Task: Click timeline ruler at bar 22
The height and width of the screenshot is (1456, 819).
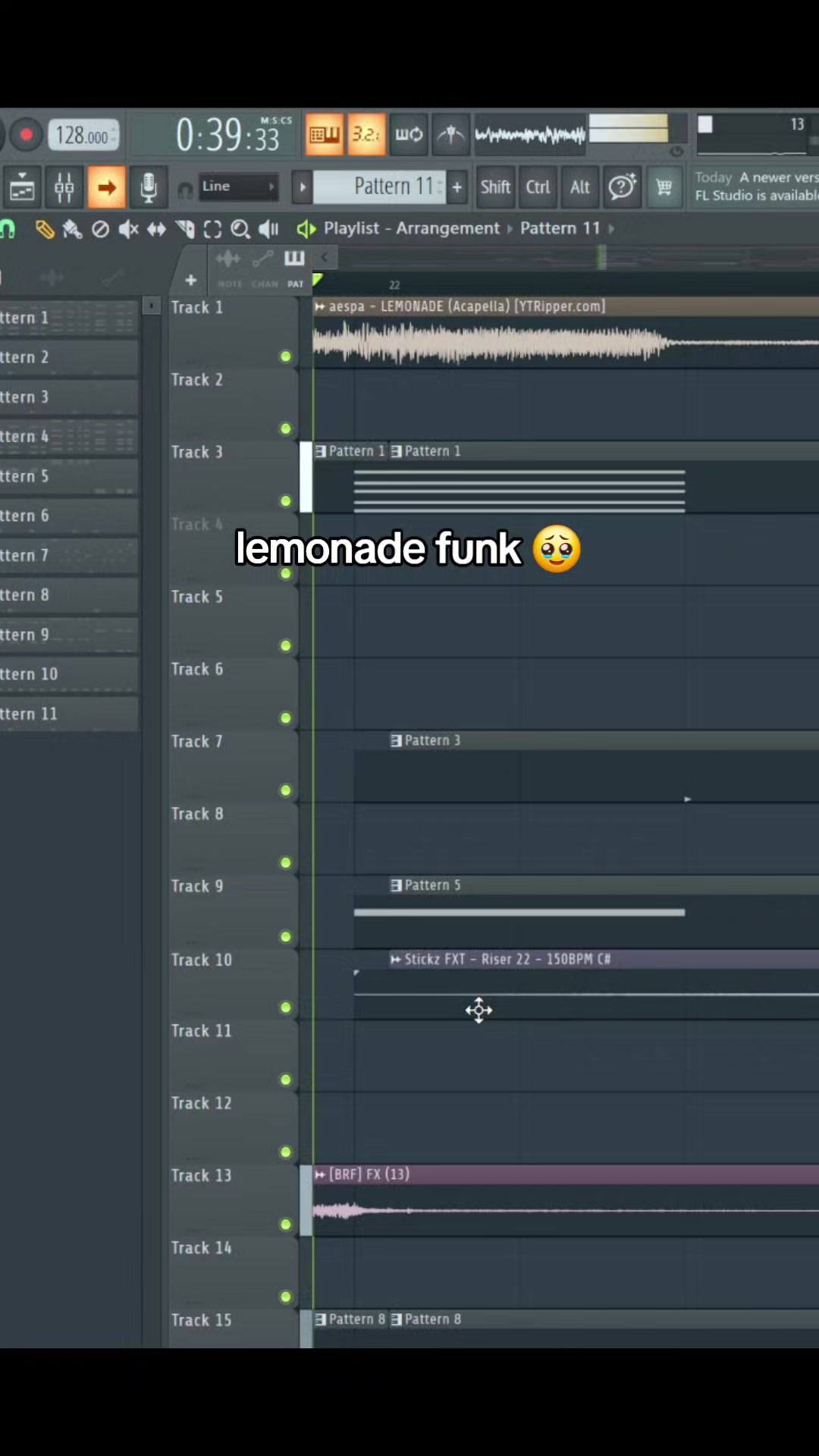Action: [394, 285]
